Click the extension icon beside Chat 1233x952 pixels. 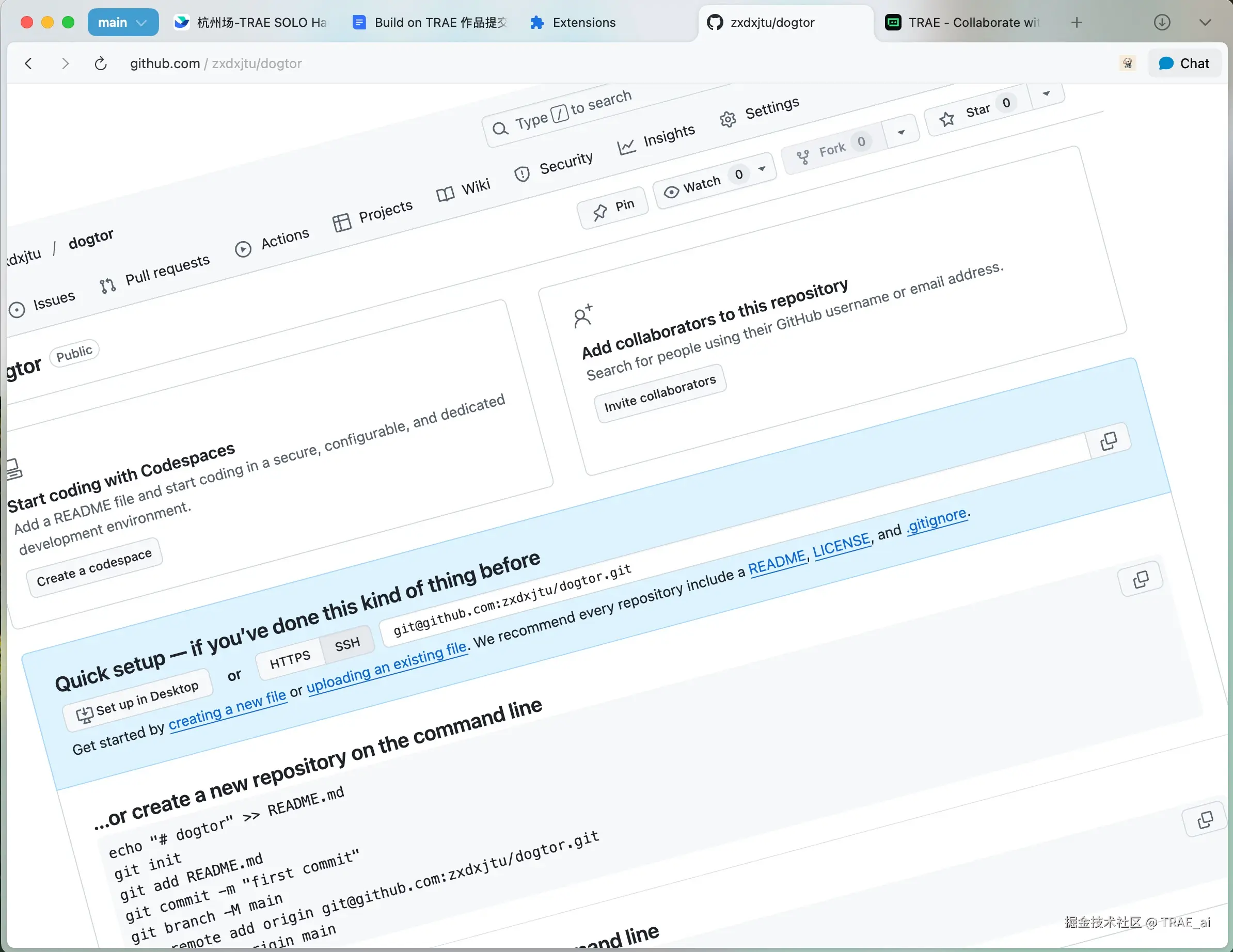click(1128, 63)
